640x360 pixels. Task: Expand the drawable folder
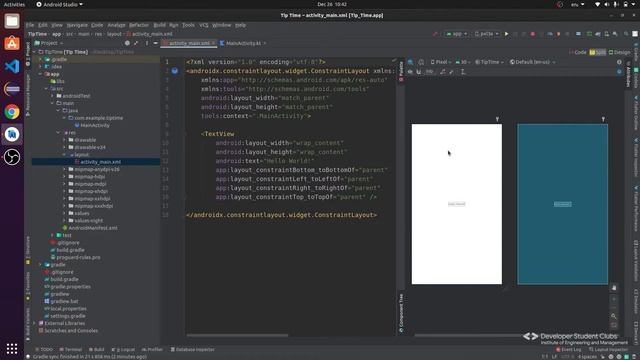pos(64,140)
